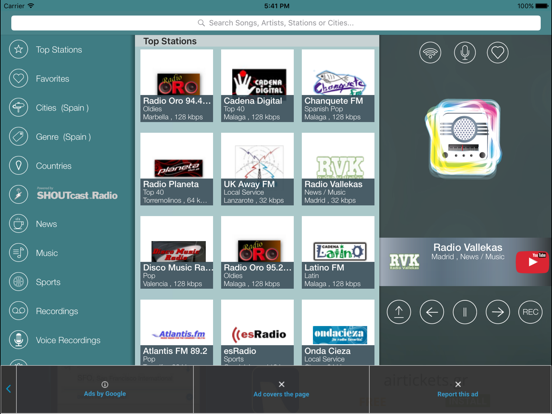This screenshot has height=414, width=552.
Task: Play Onda Cieza station
Action: tap(338, 332)
